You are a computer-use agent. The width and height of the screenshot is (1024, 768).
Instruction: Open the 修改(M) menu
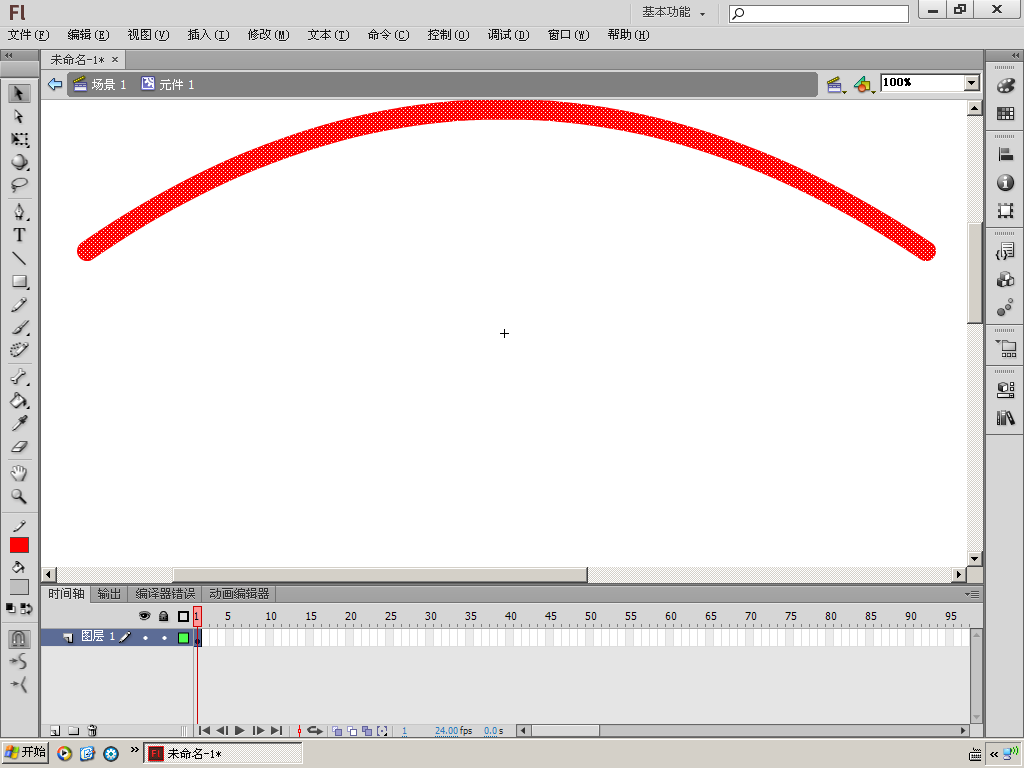coord(268,35)
